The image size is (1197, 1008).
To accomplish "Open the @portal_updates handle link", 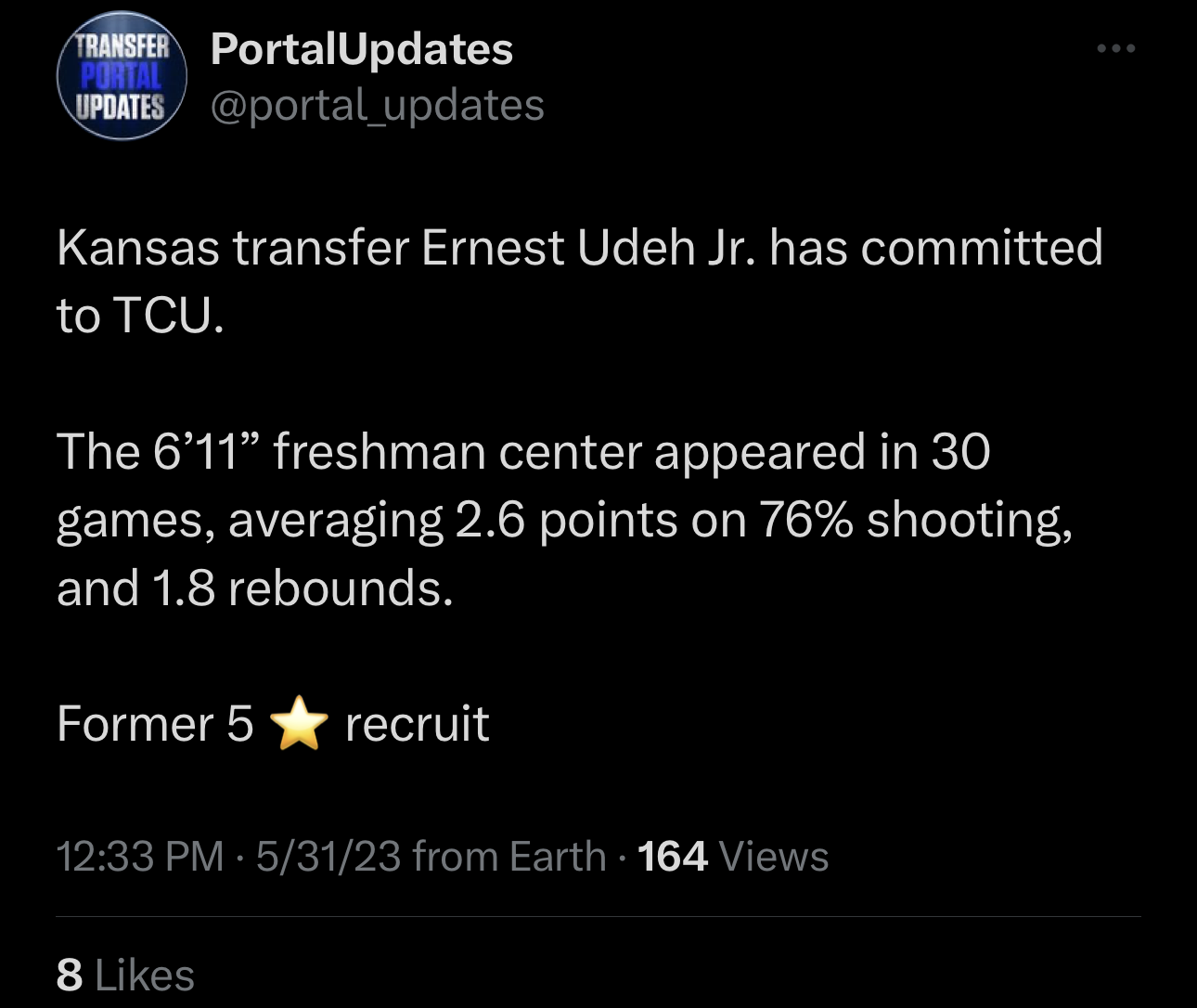I will click(x=377, y=106).
